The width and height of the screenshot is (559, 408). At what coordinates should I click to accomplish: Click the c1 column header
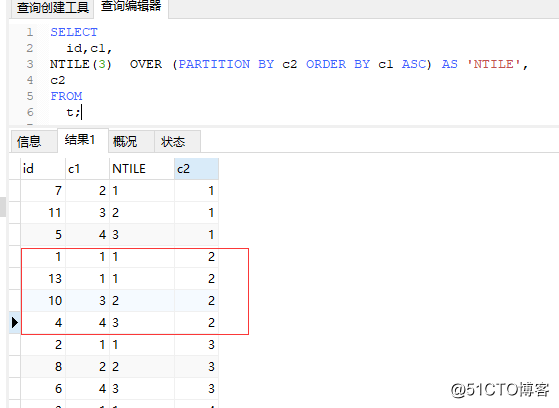coord(88,169)
